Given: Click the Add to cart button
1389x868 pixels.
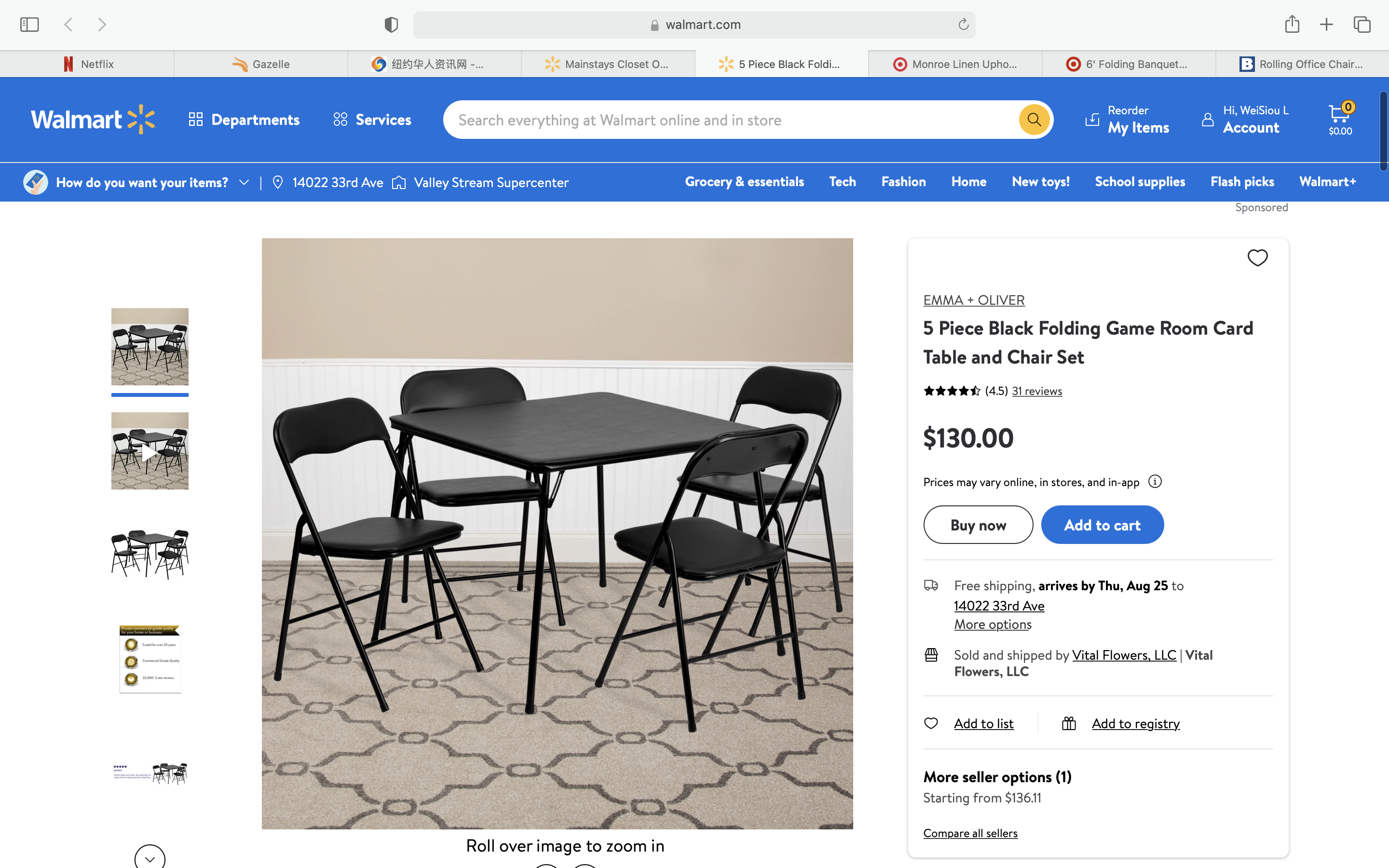Looking at the screenshot, I should click(1102, 525).
